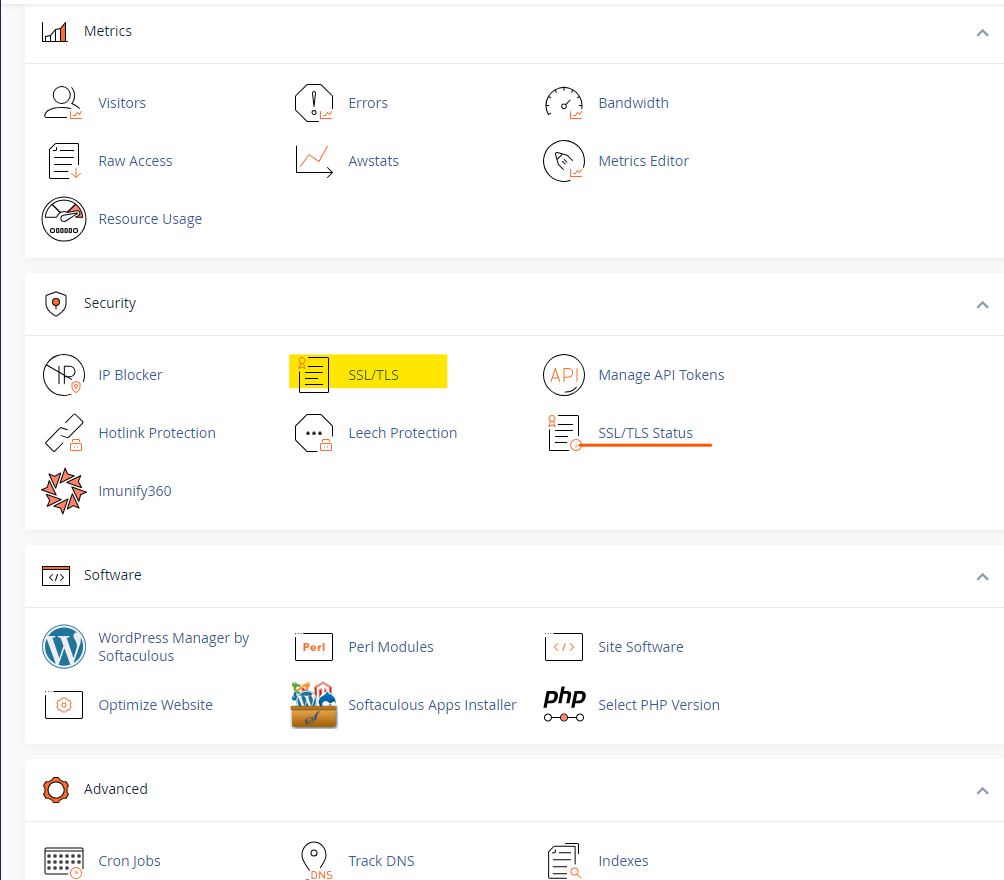Open the Awstats link

pyautogui.click(x=373, y=161)
